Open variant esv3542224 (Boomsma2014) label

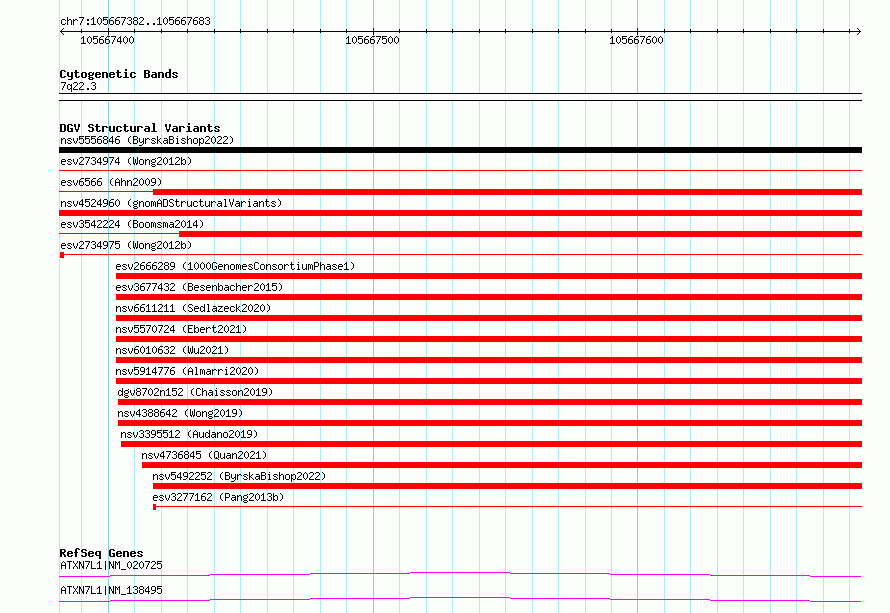132,224
